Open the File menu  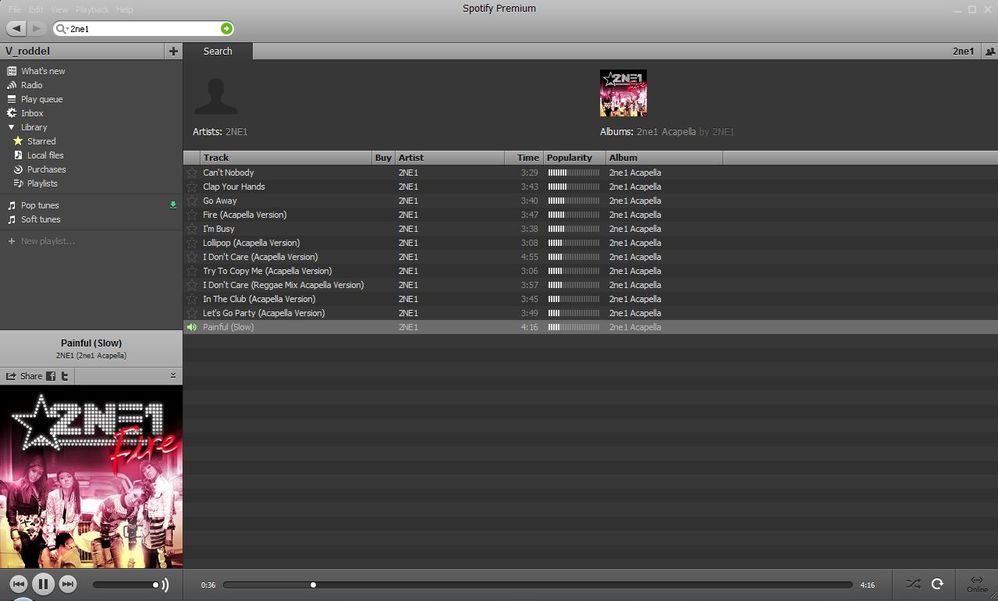click(x=15, y=10)
